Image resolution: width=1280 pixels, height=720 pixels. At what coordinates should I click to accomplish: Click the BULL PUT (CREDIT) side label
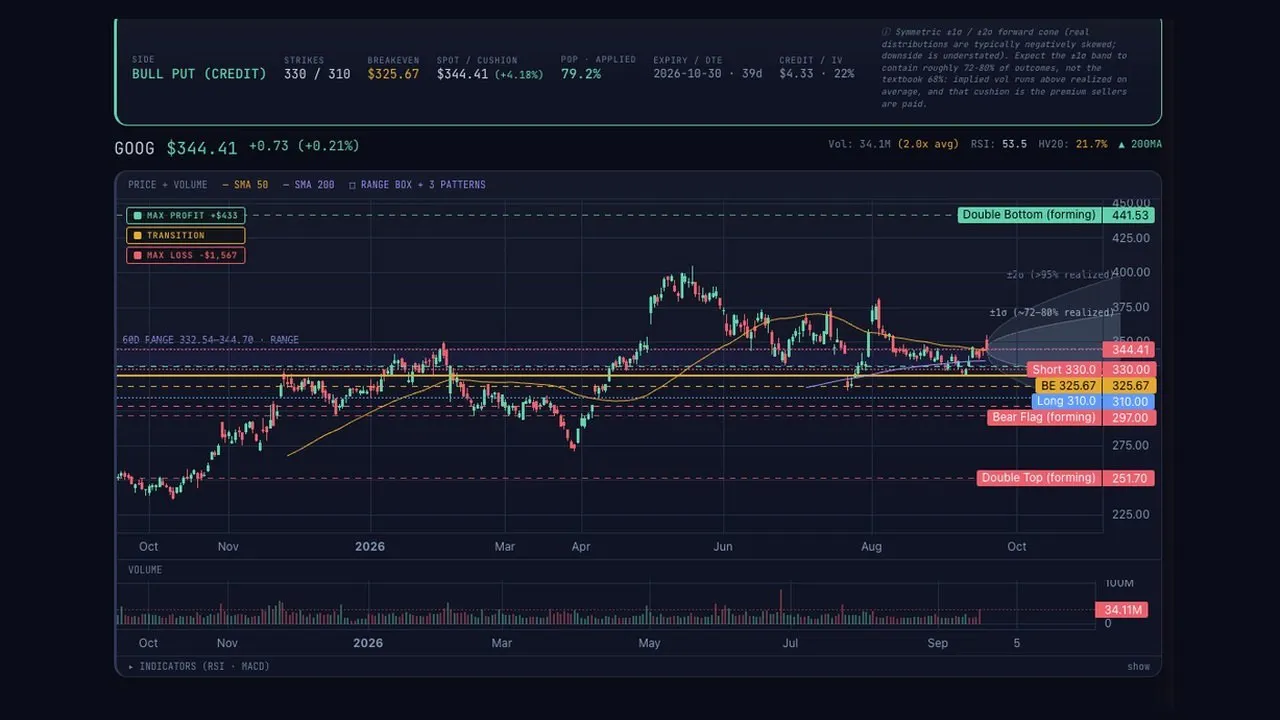click(x=199, y=74)
